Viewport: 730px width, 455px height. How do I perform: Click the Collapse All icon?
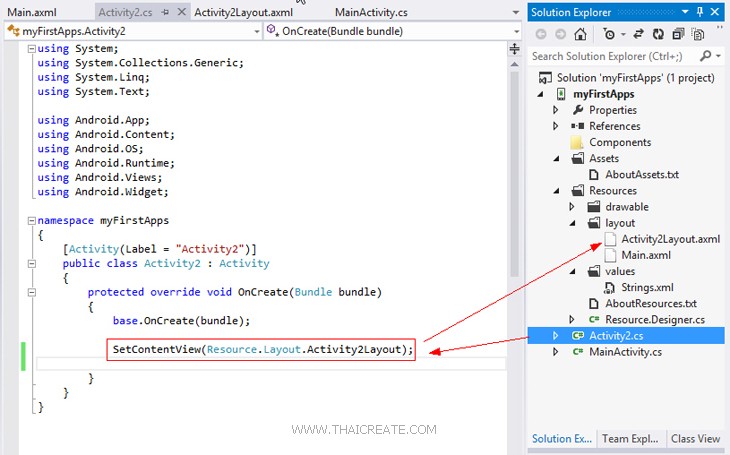click(x=678, y=34)
